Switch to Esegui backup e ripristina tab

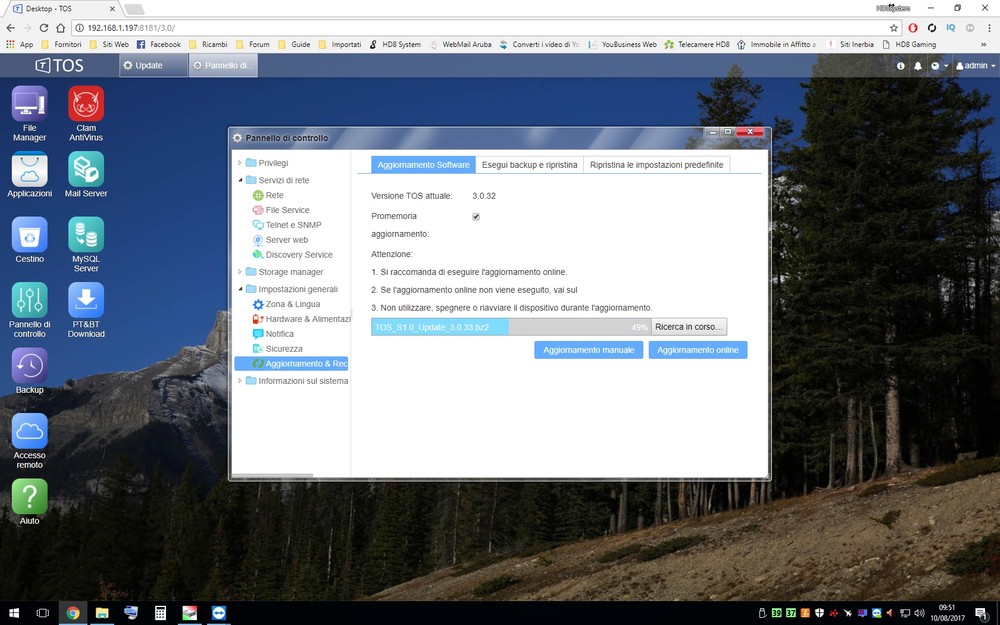point(529,165)
